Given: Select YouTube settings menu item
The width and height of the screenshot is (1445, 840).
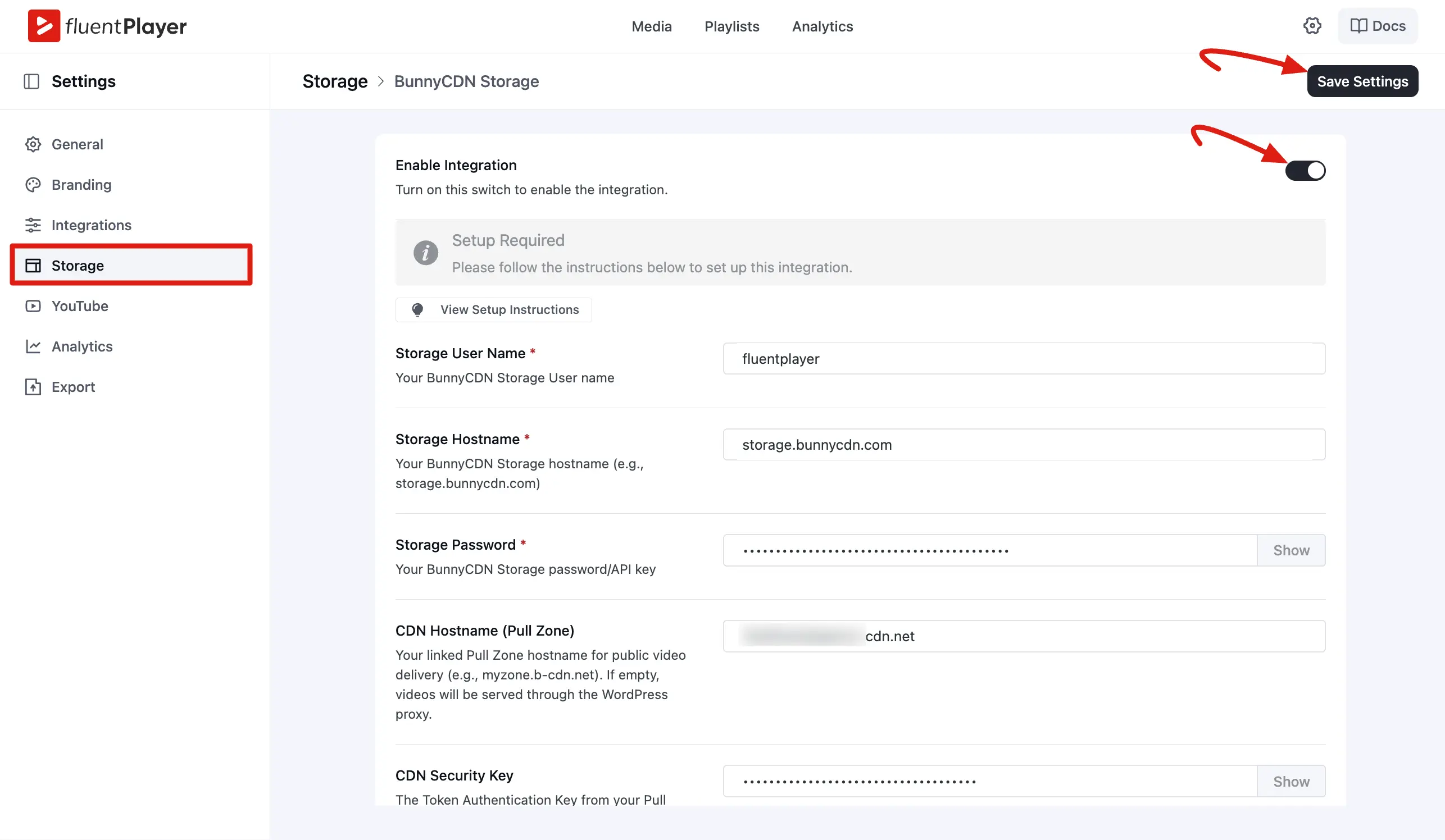Looking at the screenshot, I should pyautogui.click(x=131, y=306).
